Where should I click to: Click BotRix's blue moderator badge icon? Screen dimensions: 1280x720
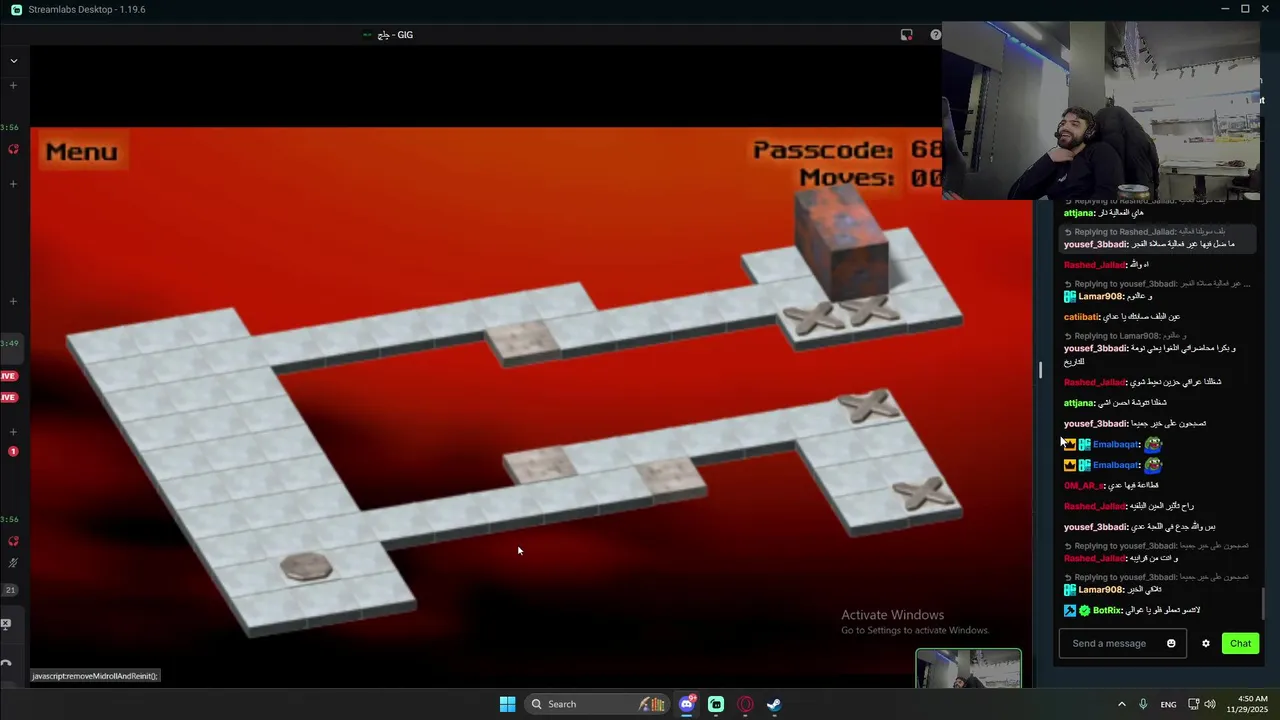[x=1070, y=610]
